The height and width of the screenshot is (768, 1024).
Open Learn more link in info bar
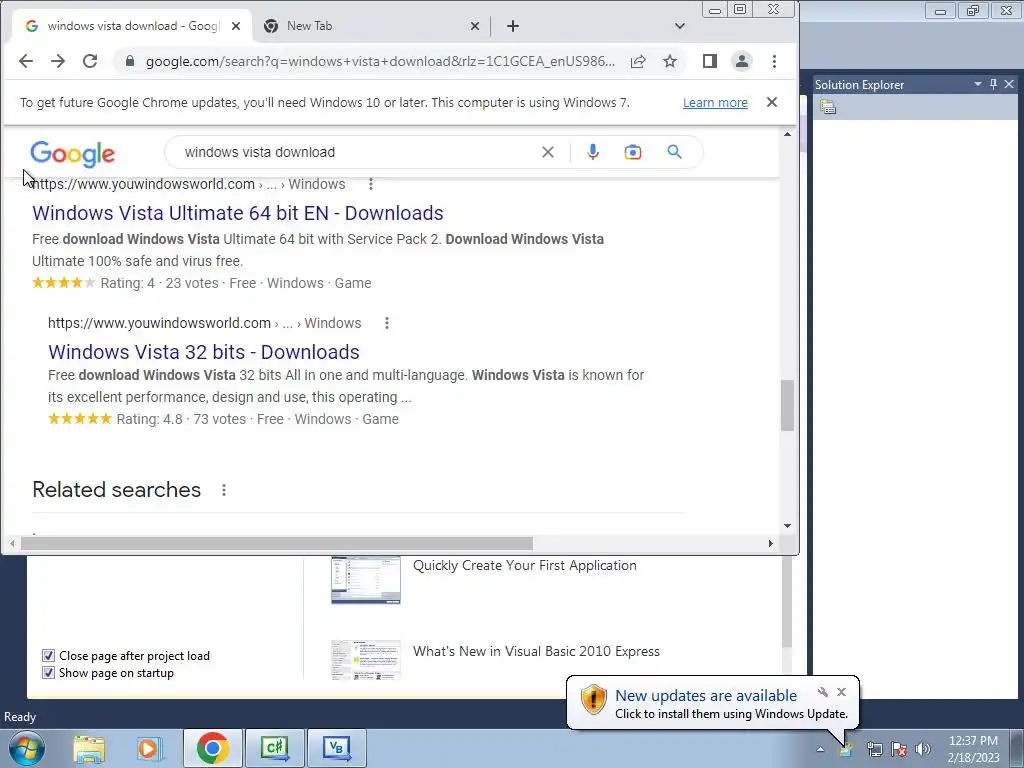pyautogui.click(x=715, y=103)
